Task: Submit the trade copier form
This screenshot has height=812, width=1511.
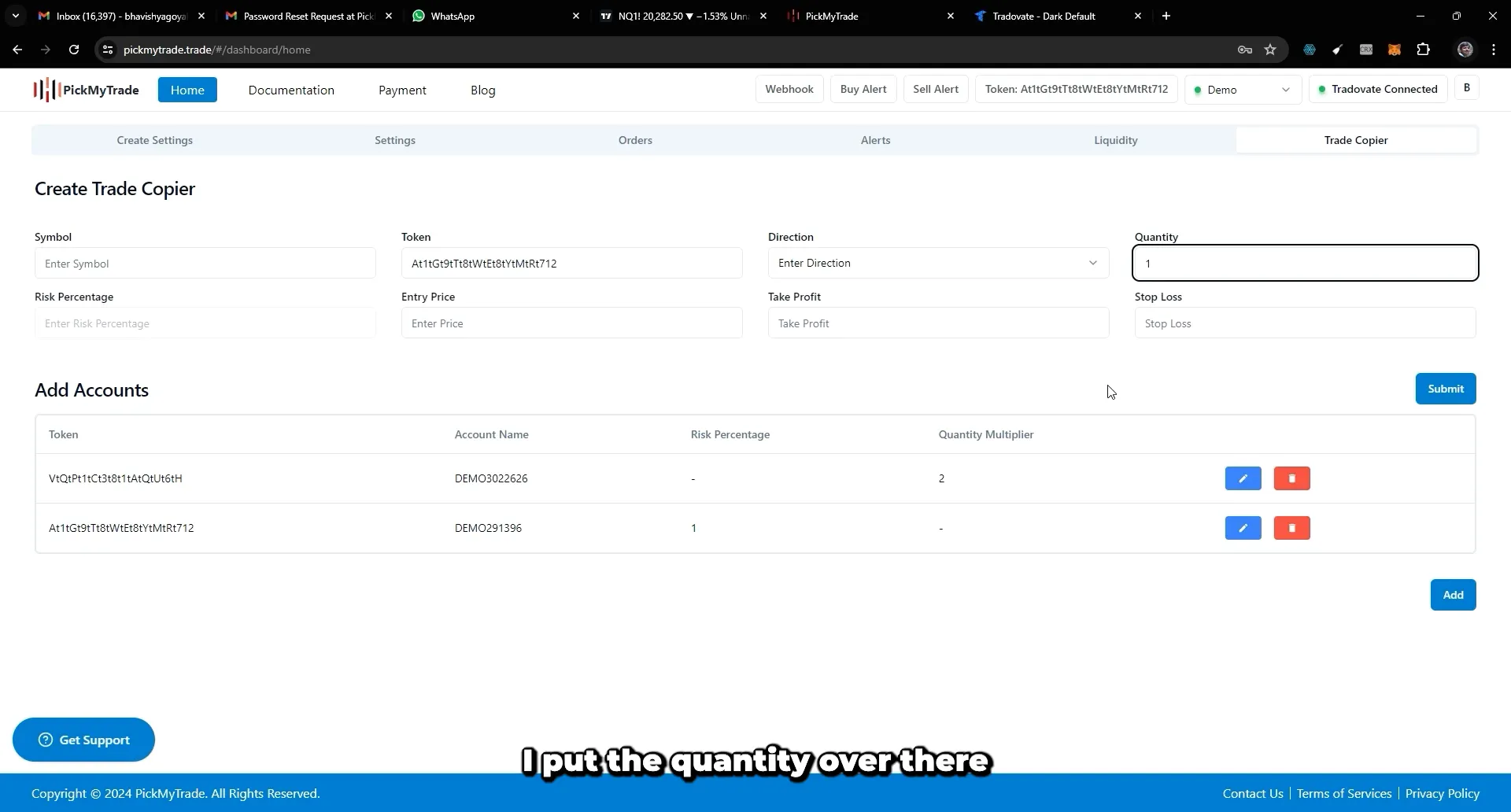Action: 1446,389
